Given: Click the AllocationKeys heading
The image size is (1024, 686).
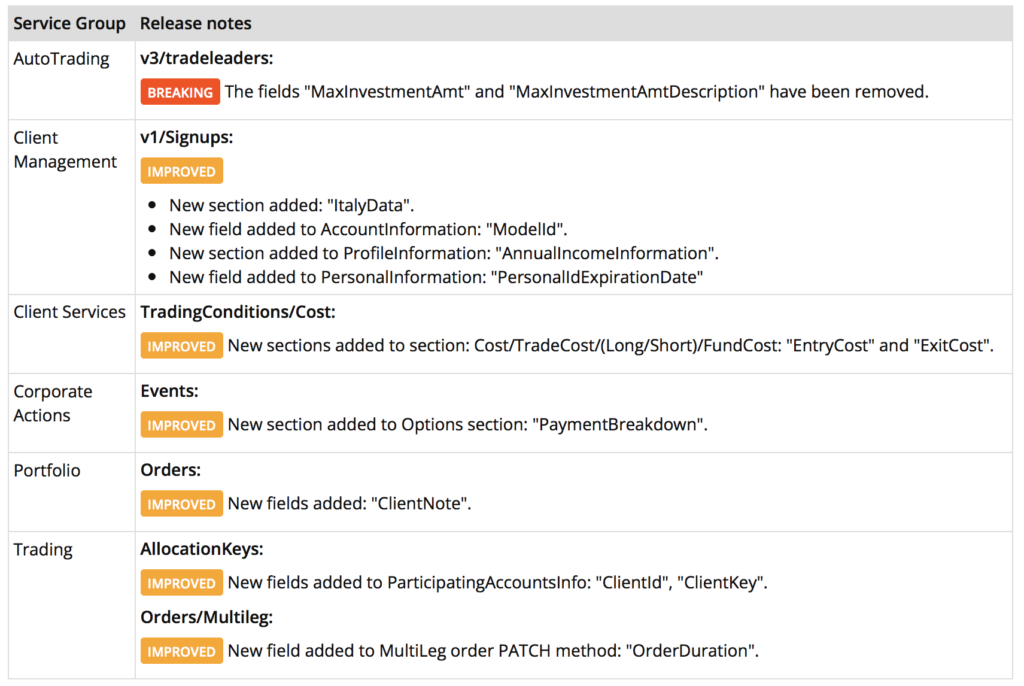Looking at the screenshot, I should click(x=202, y=549).
